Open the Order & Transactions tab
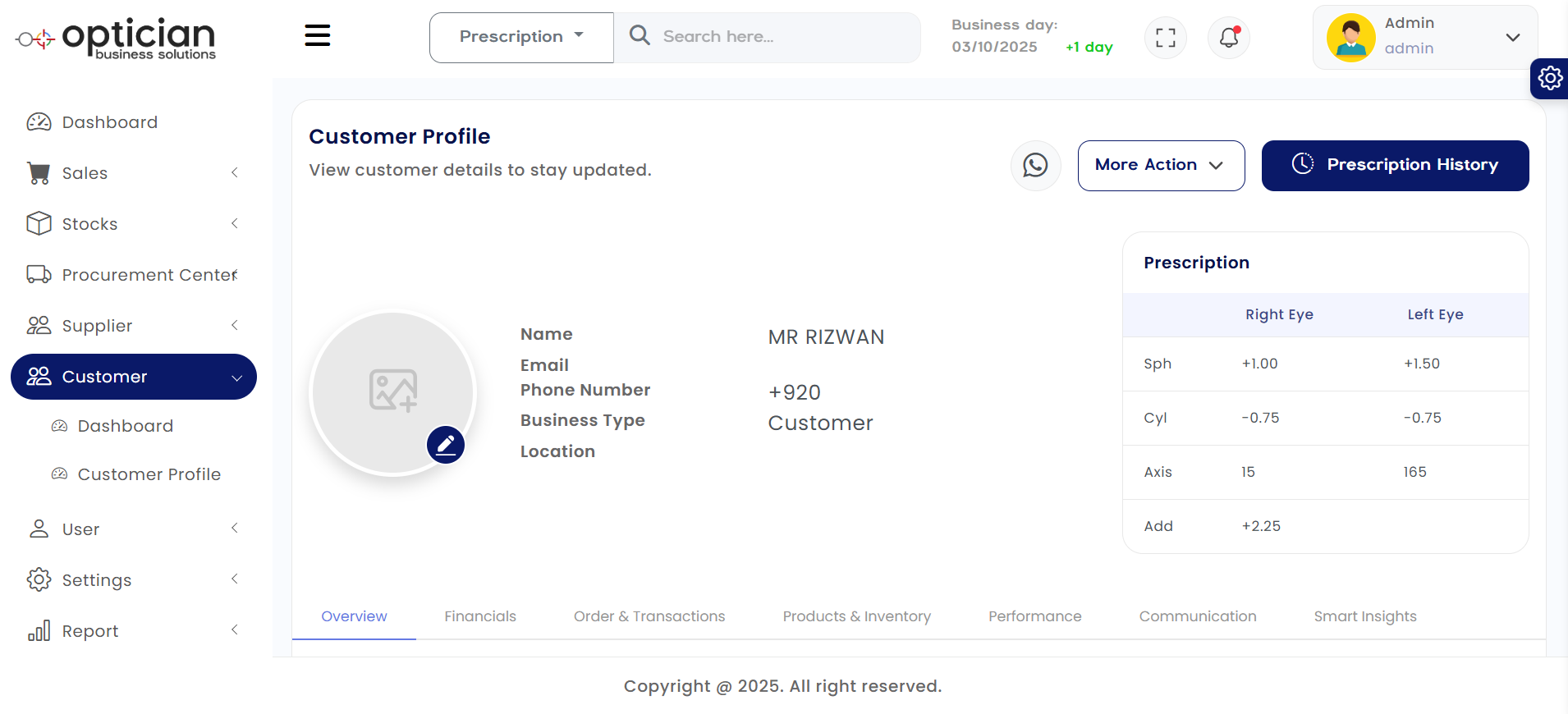 (649, 616)
